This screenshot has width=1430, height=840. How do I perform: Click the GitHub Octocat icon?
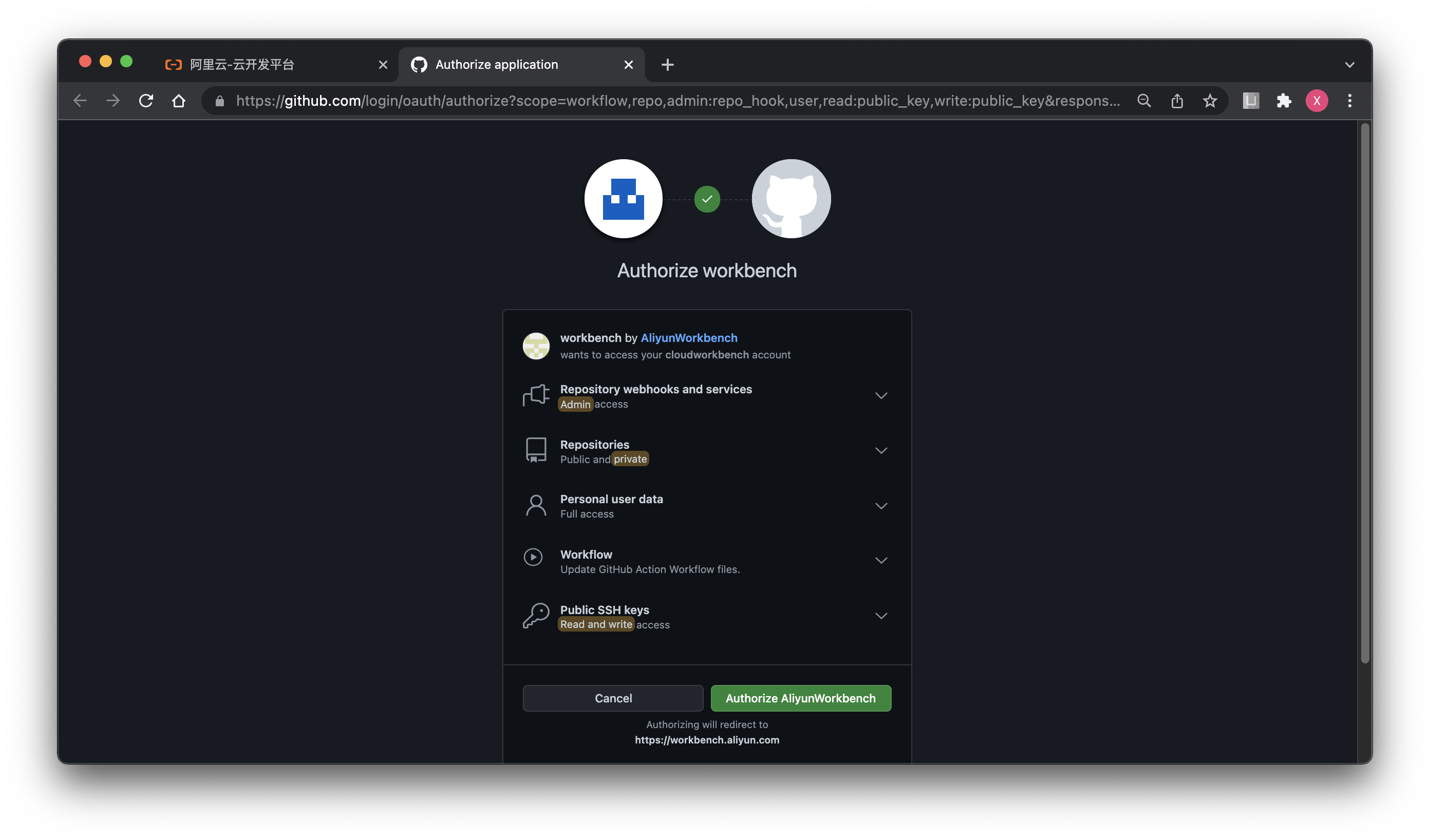click(791, 198)
